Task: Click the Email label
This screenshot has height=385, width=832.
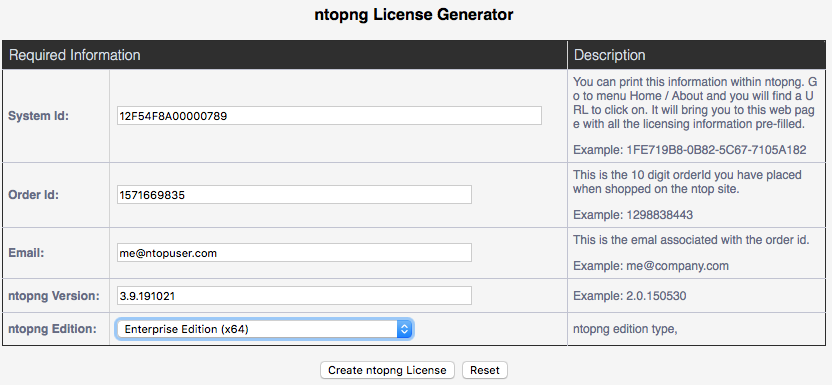Action: pyautogui.click(x=26, y=253)
